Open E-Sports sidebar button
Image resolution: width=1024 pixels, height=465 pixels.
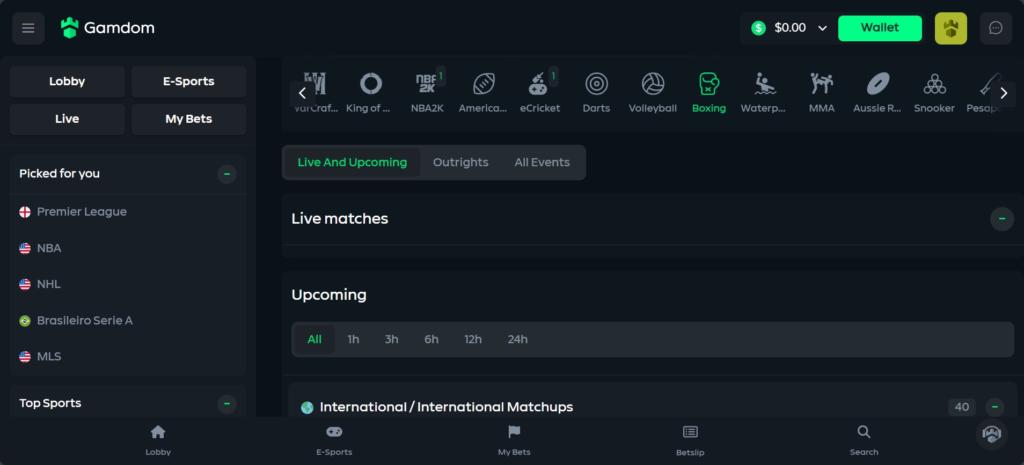(189, 82)
